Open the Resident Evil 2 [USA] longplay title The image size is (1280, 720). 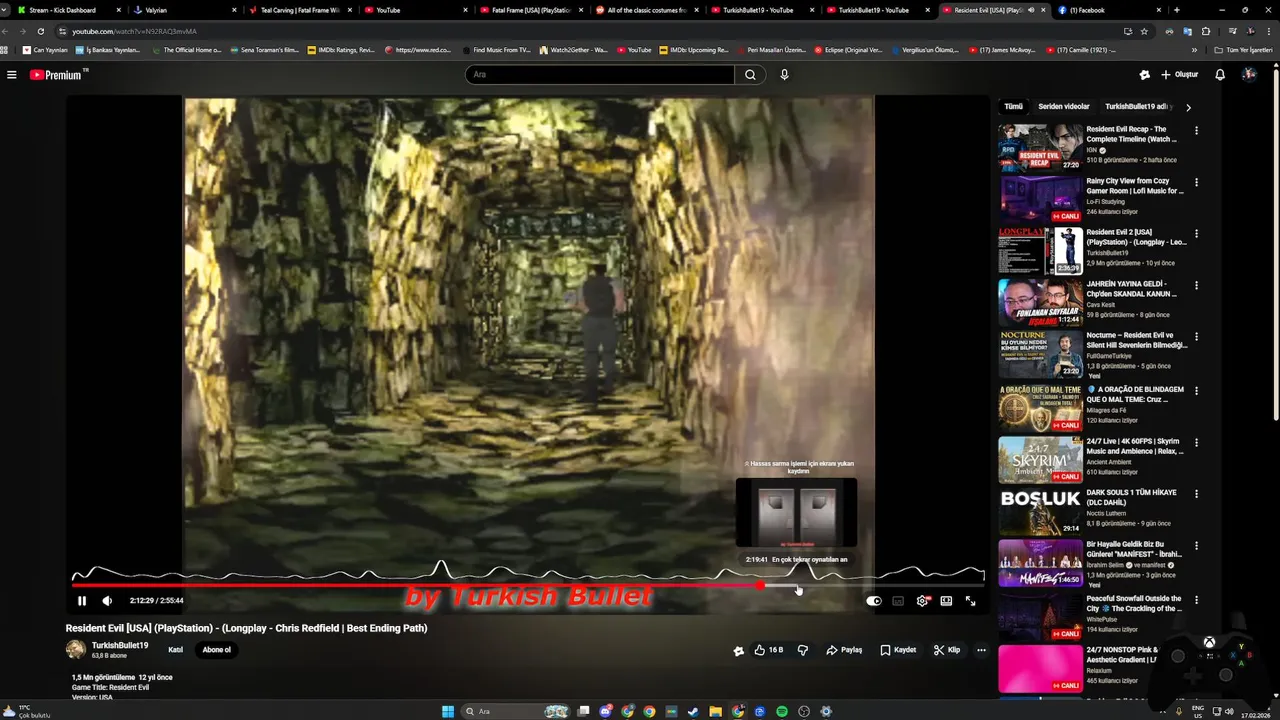click(x=1136, y=237)
